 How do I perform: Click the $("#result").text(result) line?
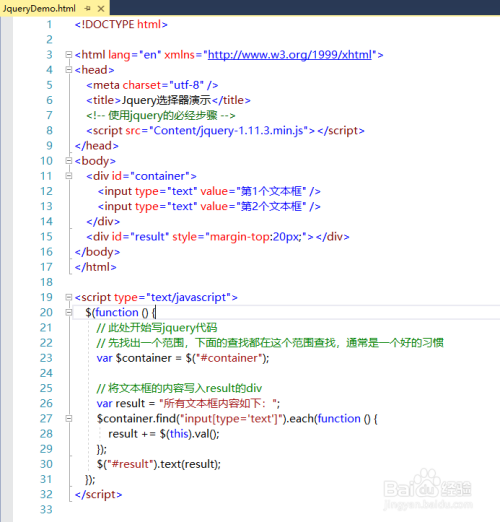point(159,464)
